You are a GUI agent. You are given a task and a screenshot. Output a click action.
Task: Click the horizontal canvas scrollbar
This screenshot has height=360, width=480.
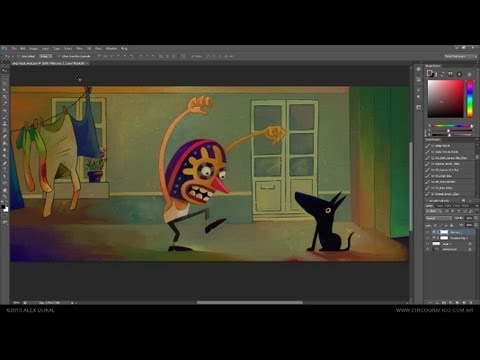(x=250, y=303)
